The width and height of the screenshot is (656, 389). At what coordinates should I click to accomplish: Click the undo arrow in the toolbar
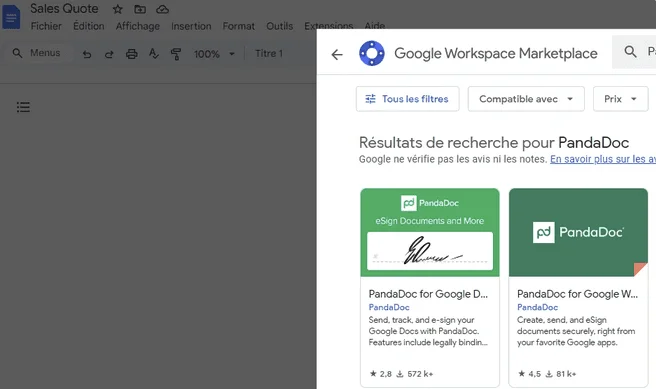[87, 54]
